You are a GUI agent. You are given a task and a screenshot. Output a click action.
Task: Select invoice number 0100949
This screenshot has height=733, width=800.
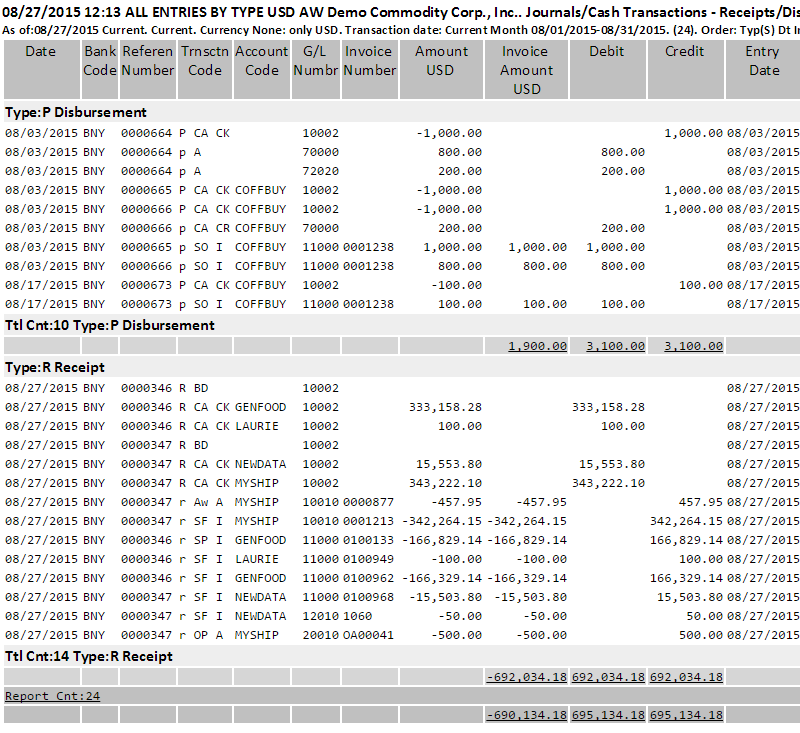(x=368, y=560)
